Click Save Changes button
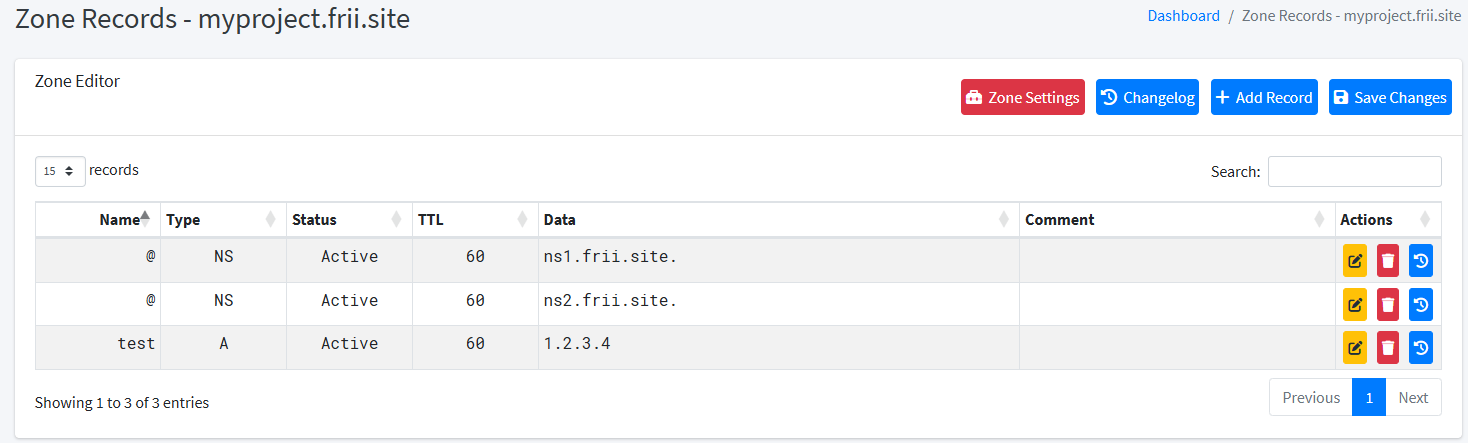Image resolution: width=1468 pixels, height=443 pixels. click(1390, 97)
